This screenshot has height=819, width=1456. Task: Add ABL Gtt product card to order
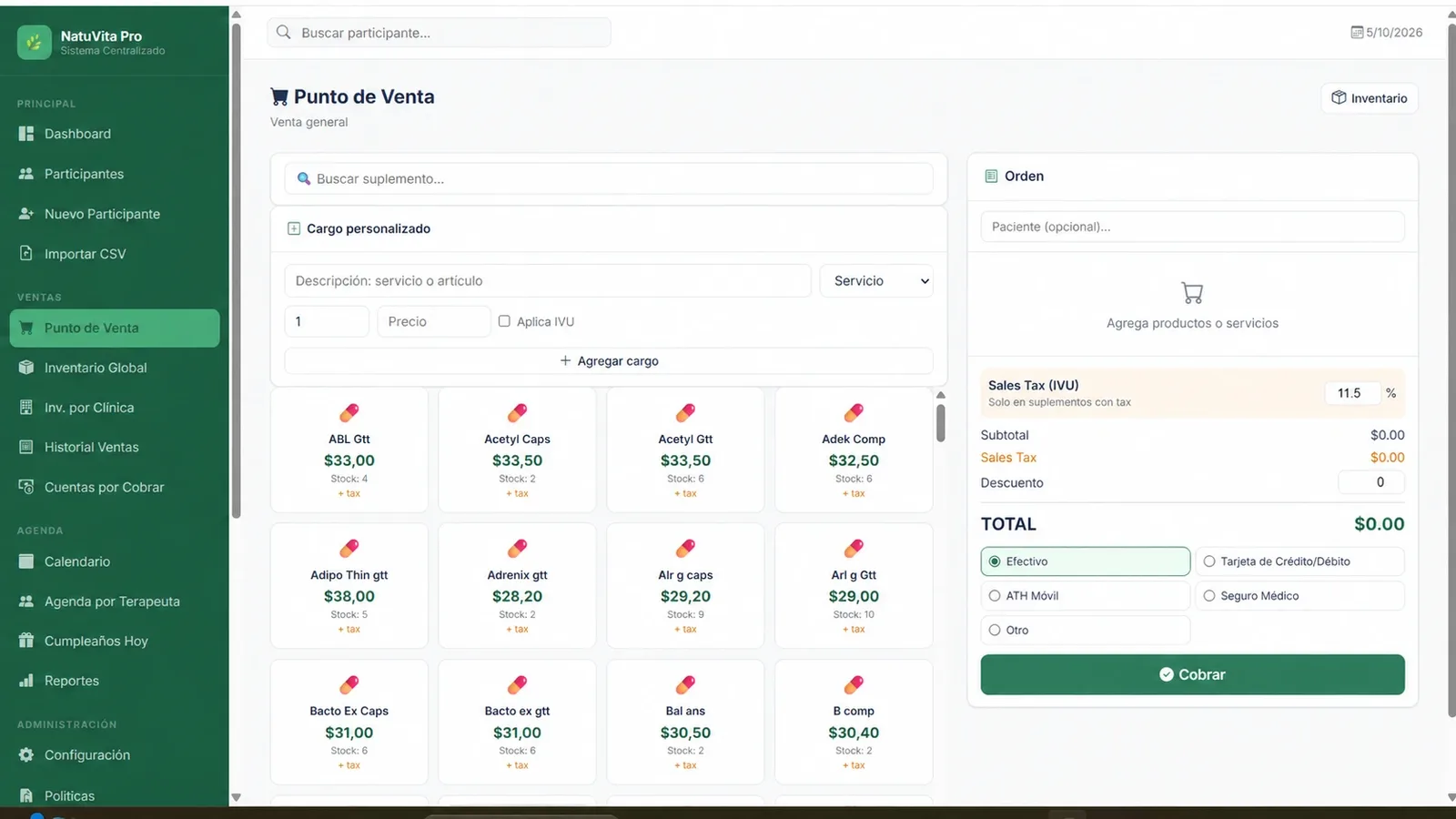pyautogui.click(x=349, y=450)
